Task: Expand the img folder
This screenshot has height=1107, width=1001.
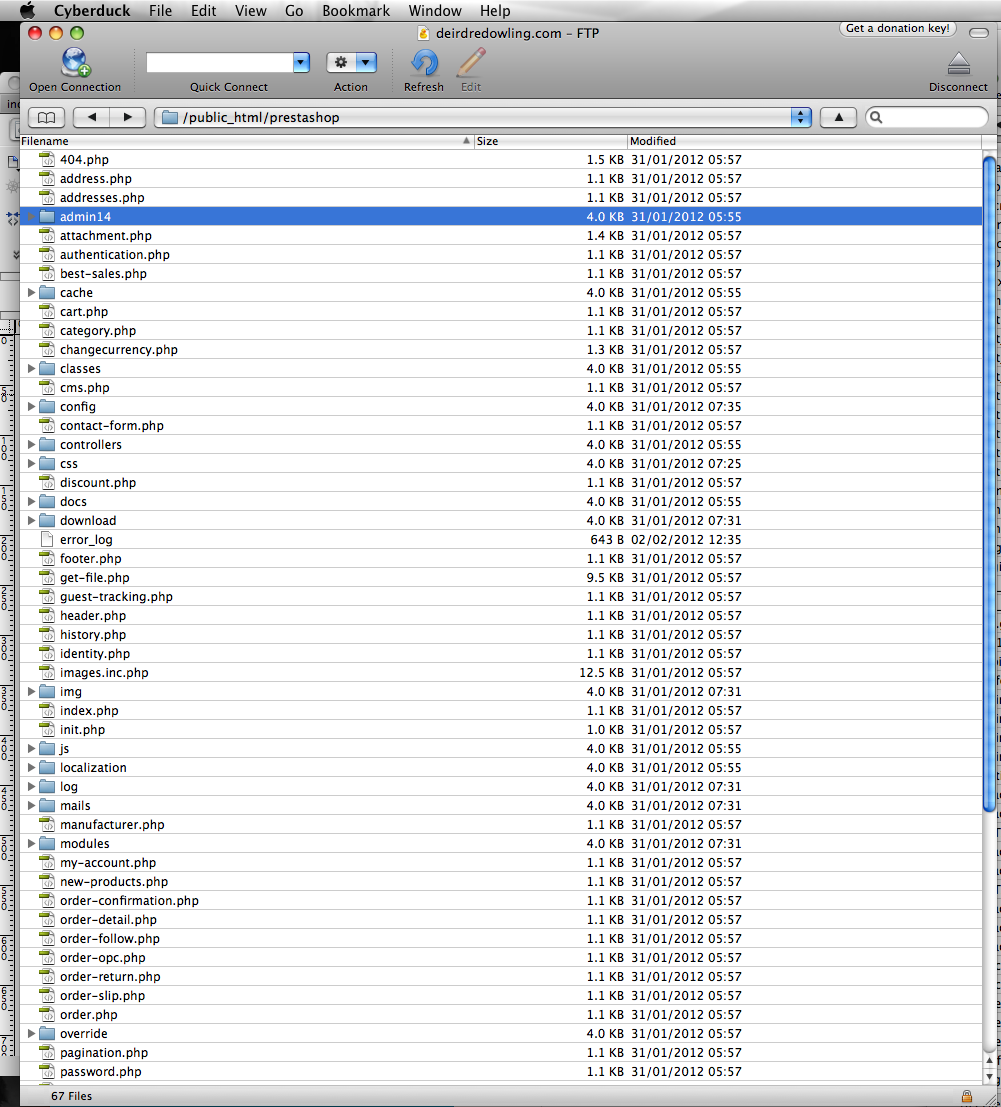Action: point(31,691)
